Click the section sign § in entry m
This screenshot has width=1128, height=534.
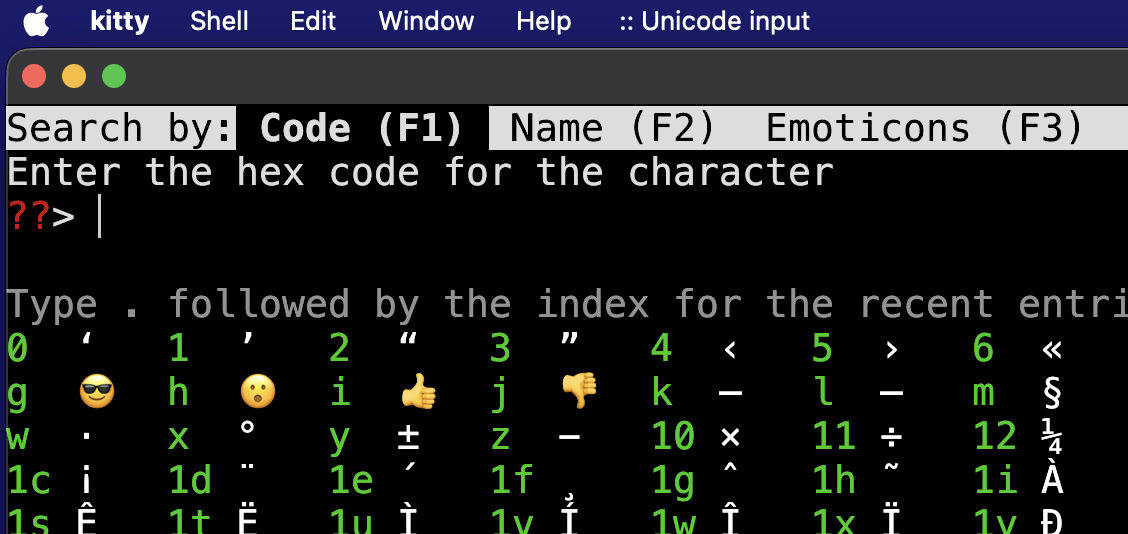point(1052,394)
